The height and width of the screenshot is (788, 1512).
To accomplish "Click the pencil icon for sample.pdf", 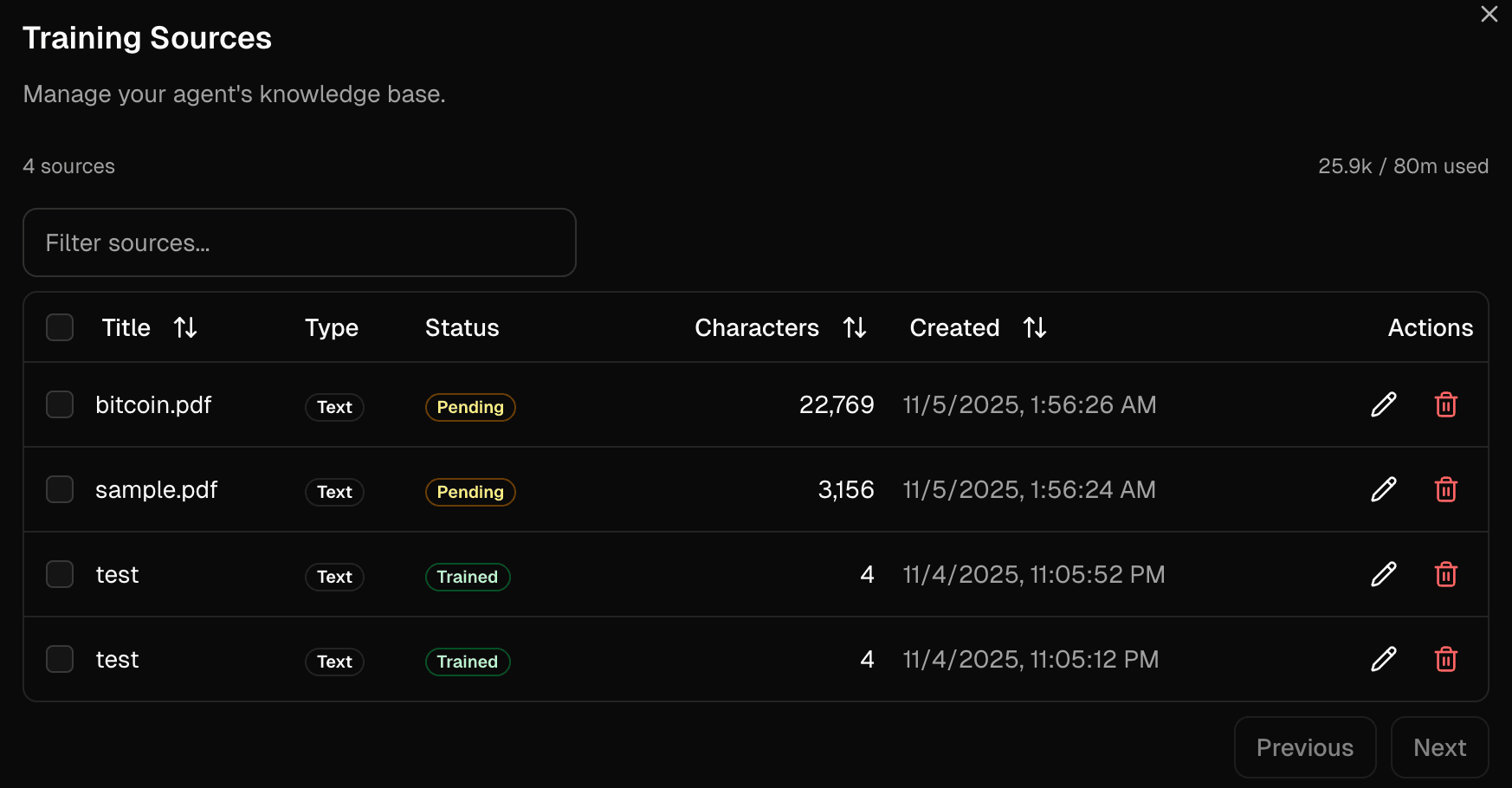I will (x=1383, y=489).
